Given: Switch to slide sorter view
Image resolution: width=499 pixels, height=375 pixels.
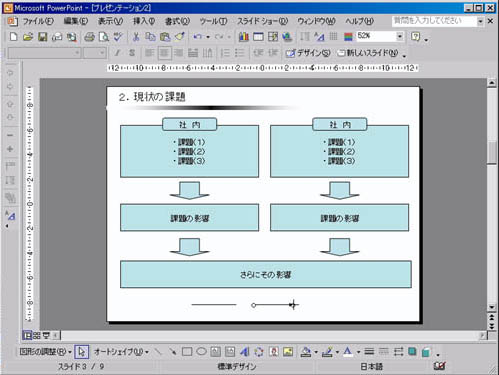Looking at the screenshot, I should (x=36, y=335).
